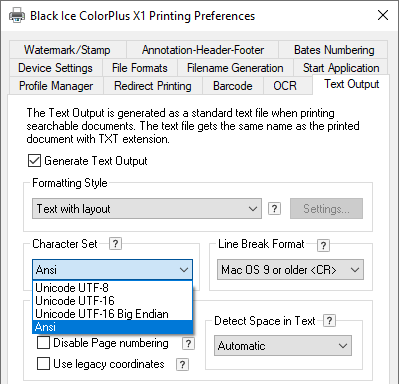Click the Line Break Format help icon
Viewport: 399px width, 384px height.
323,246
